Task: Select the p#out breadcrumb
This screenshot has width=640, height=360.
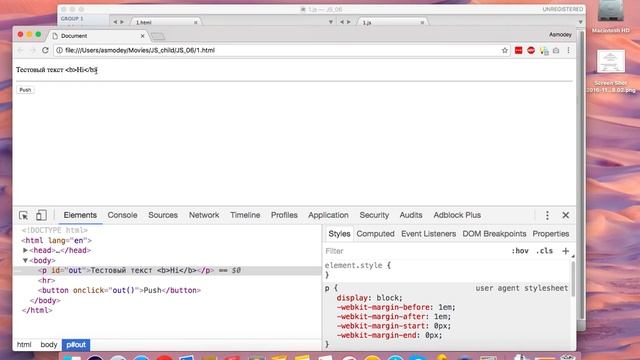Action: coord(76,345)
